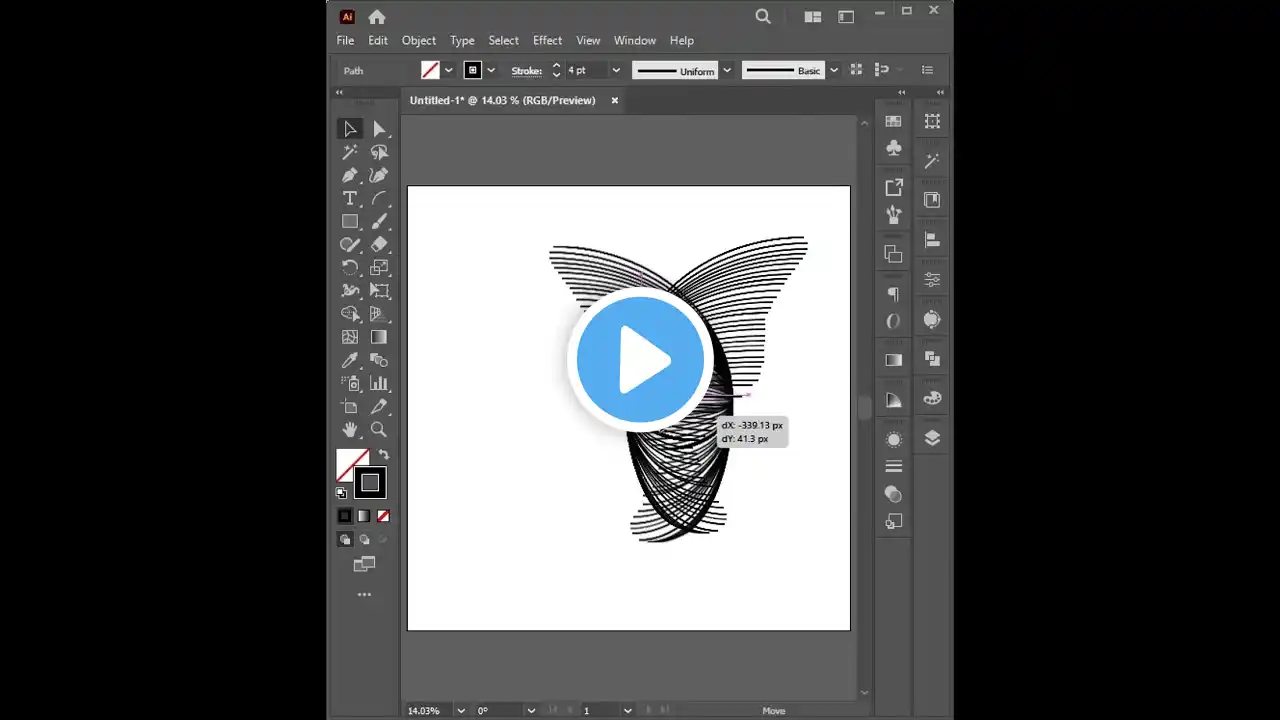This screenshot has height=720, width=1280.
Task: Open the zoom level dropdown
Action: click(460, 710)
